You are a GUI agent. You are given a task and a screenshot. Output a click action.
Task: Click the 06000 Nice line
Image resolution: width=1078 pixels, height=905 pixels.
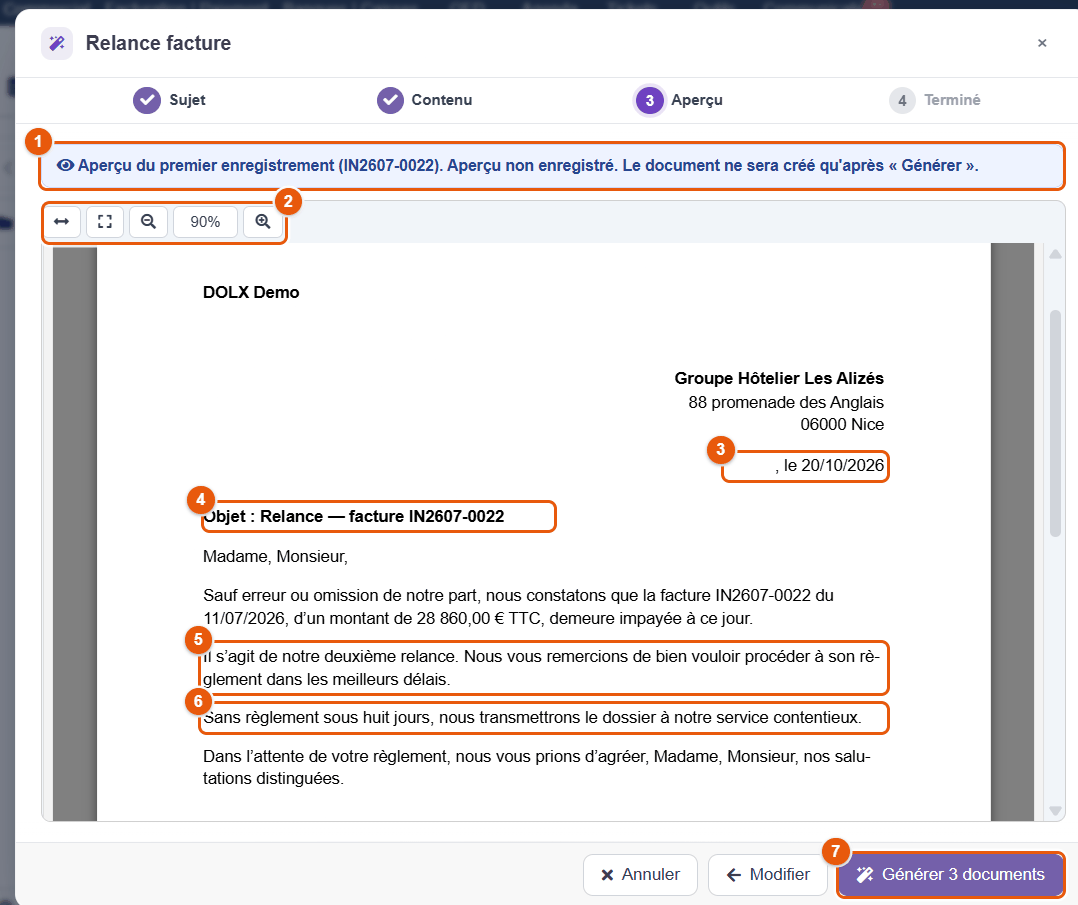pyautogui.click(x=842, y=424)
